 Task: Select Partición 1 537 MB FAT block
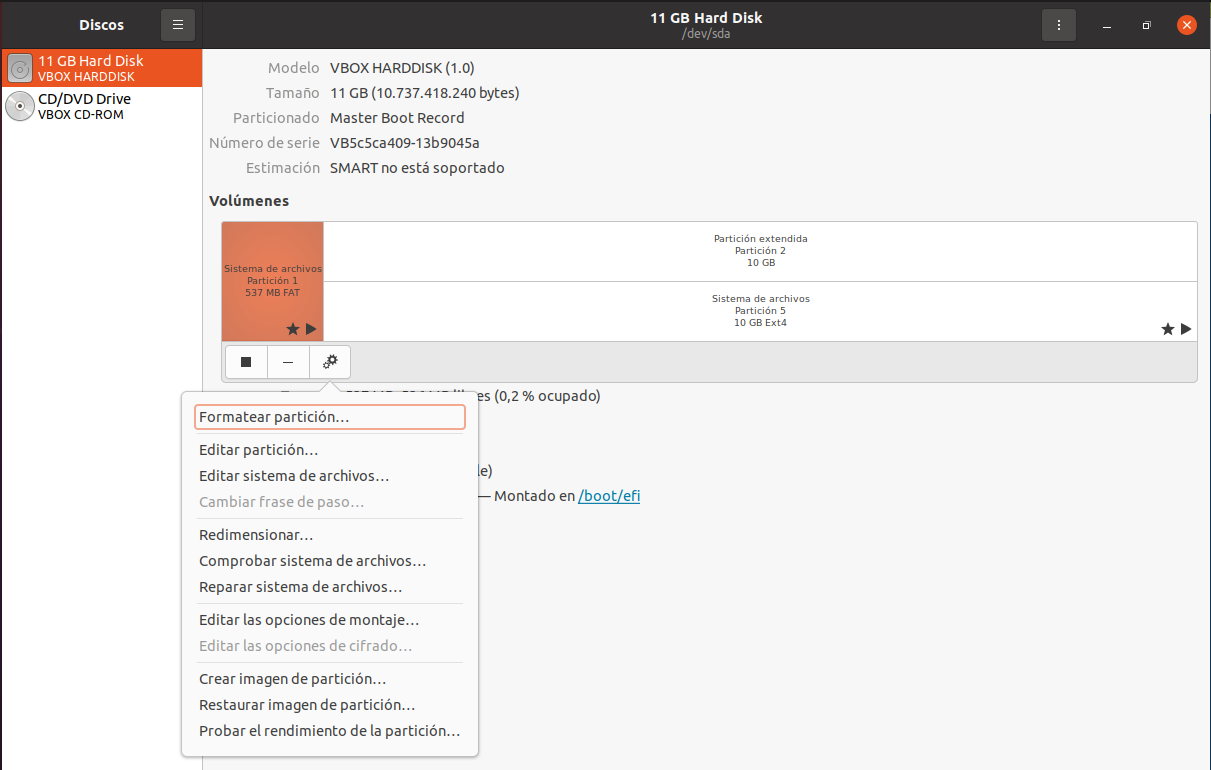click(x=273, y=280)
